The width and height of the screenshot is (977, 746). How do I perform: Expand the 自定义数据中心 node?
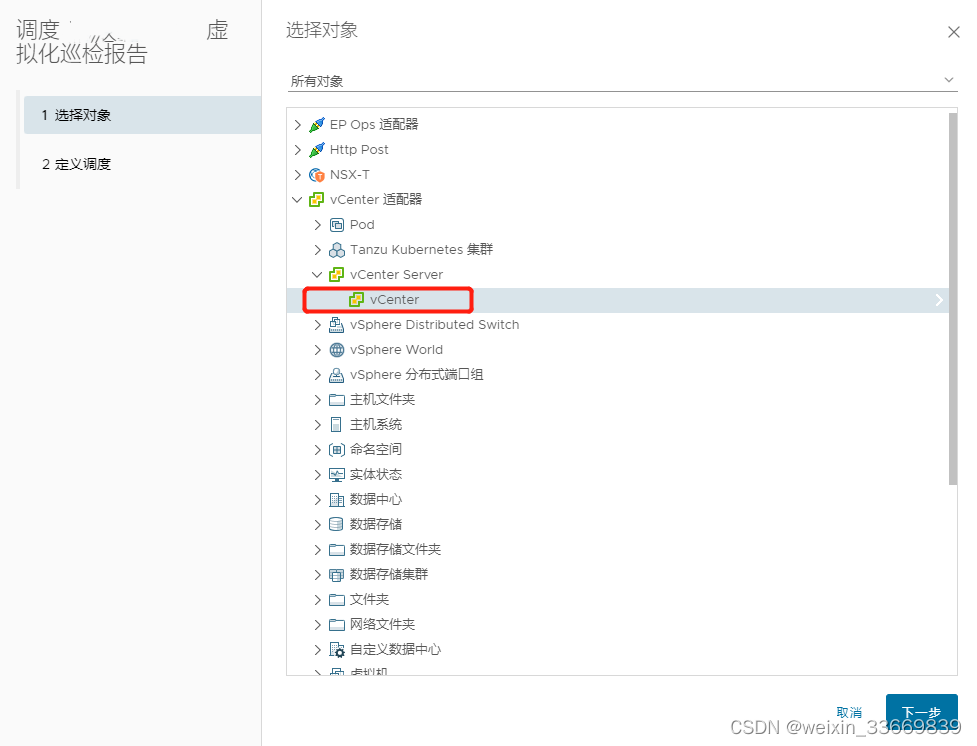pos(318,649)
